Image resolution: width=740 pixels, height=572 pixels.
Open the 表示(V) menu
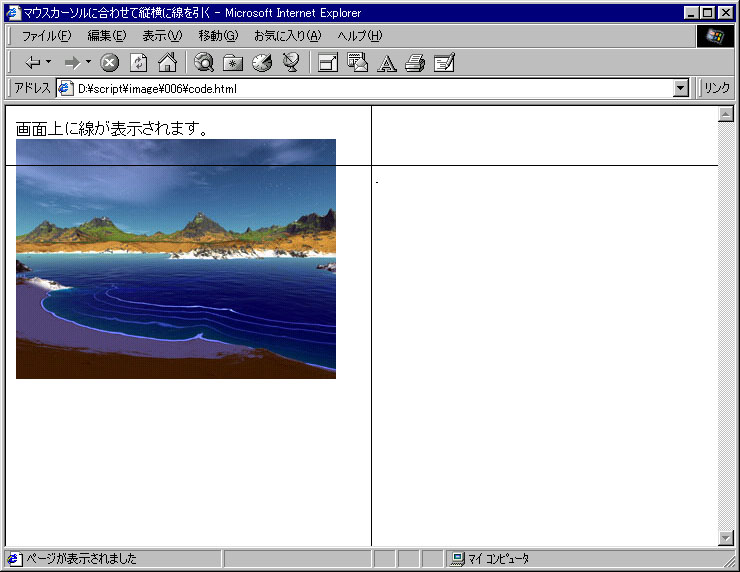coord(162,36)
